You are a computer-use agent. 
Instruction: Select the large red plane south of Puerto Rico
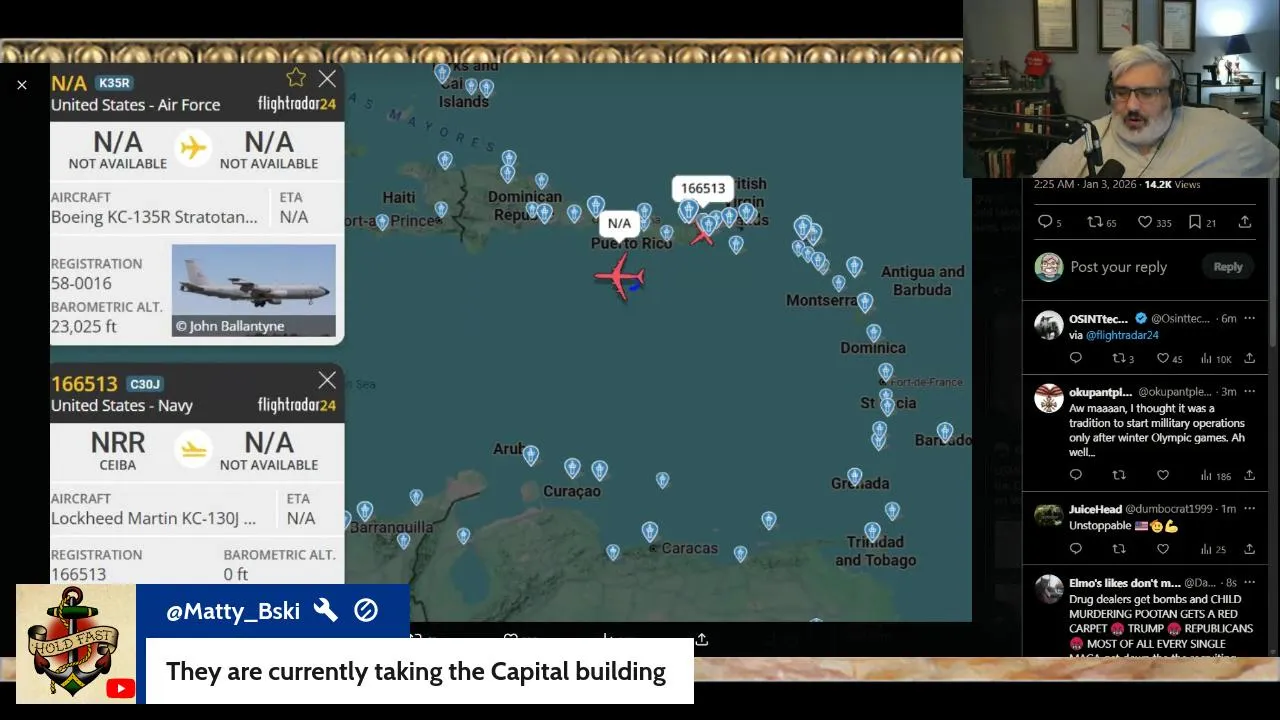[x=620, y=275]
